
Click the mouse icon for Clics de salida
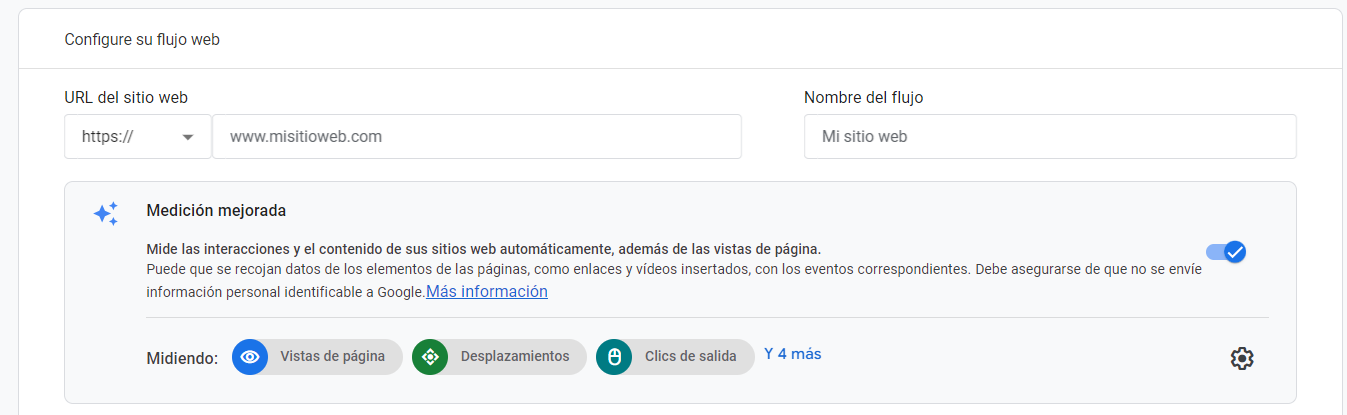click(614, 357)
